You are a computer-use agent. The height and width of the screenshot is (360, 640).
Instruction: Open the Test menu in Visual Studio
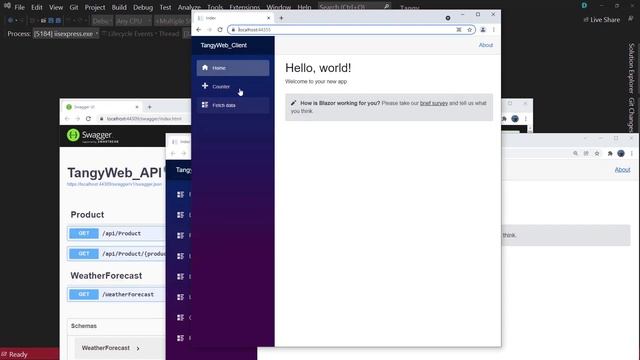(x=165, y=7)
